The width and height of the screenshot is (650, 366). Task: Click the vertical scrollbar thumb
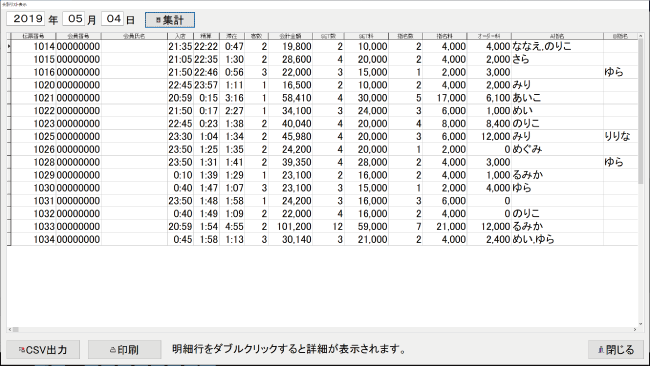click(x=641, y=110)
